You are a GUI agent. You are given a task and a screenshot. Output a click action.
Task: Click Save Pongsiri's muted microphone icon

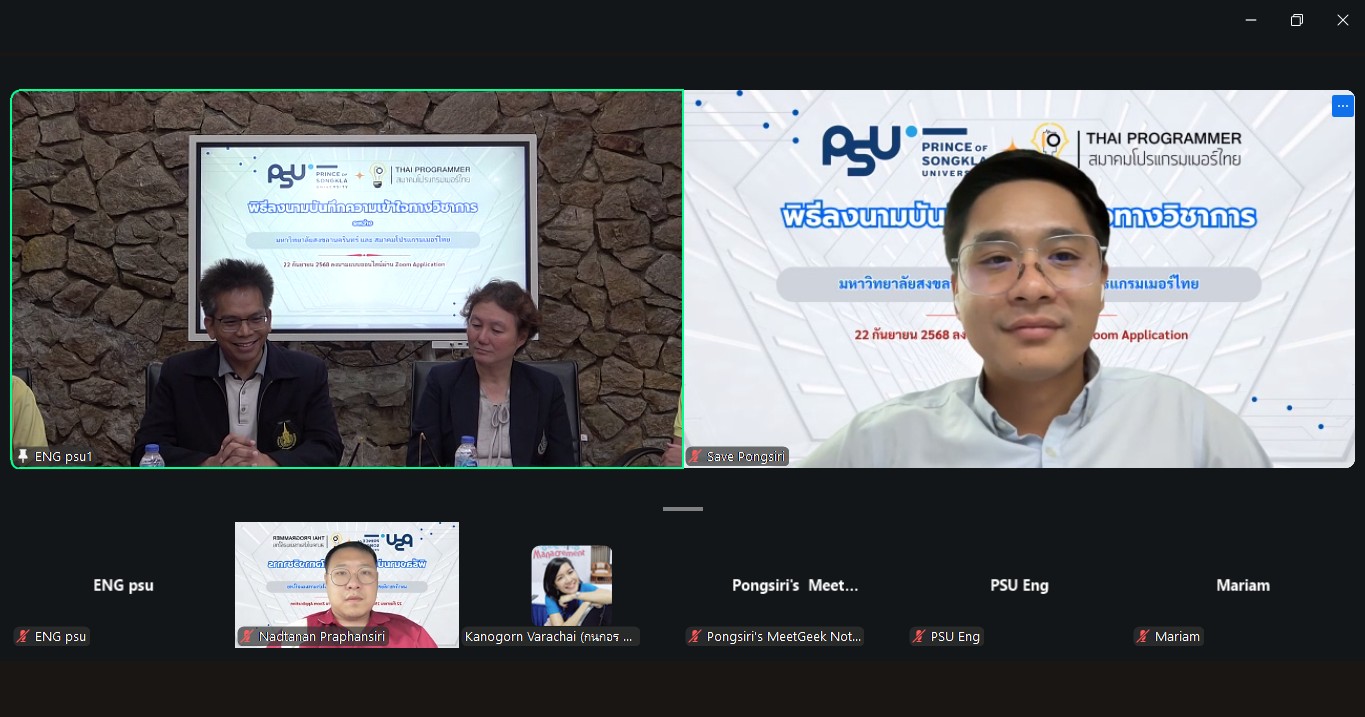click(695, 457)
